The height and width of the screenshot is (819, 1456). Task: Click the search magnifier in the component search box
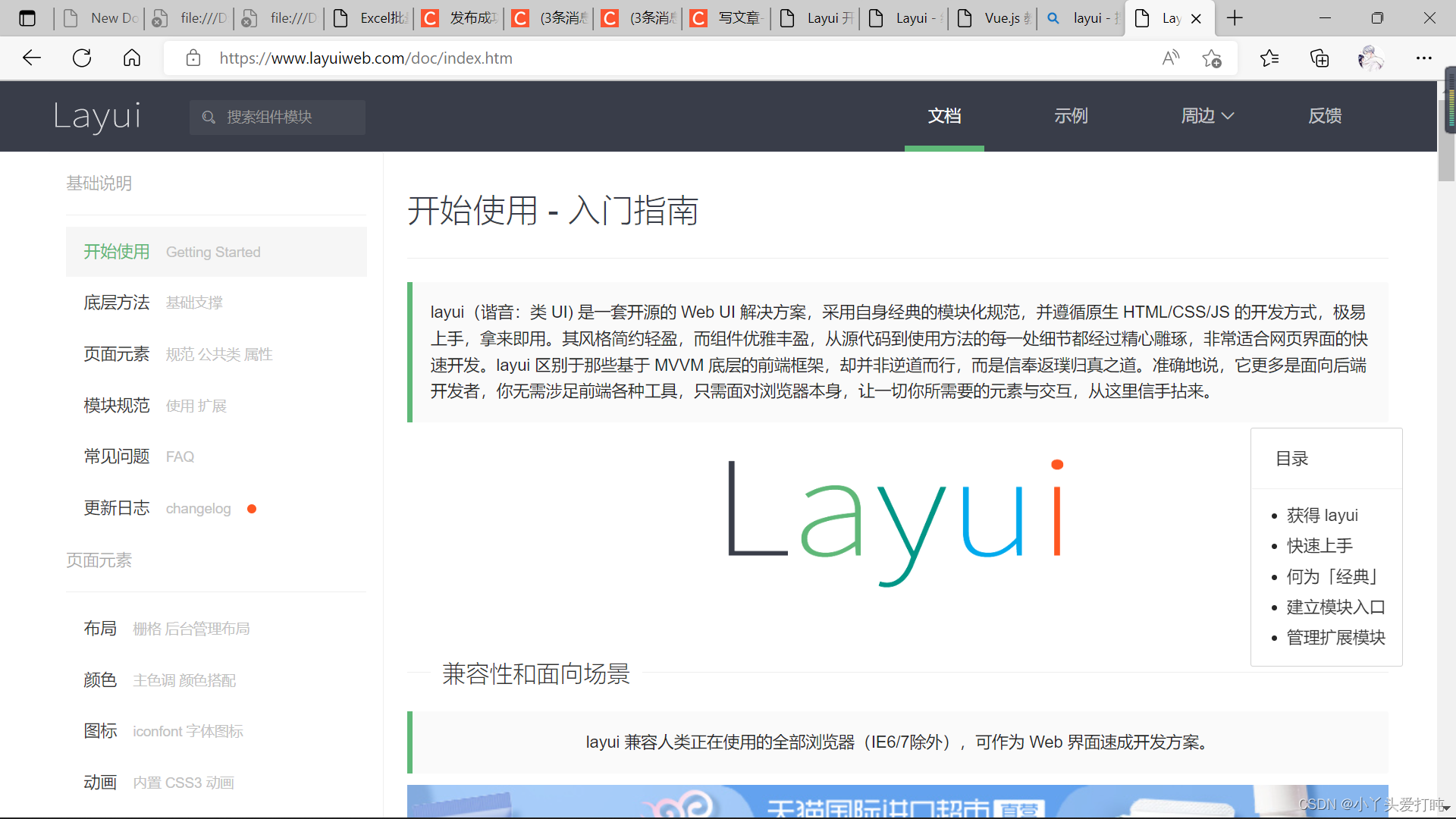[x=209, y=117]
